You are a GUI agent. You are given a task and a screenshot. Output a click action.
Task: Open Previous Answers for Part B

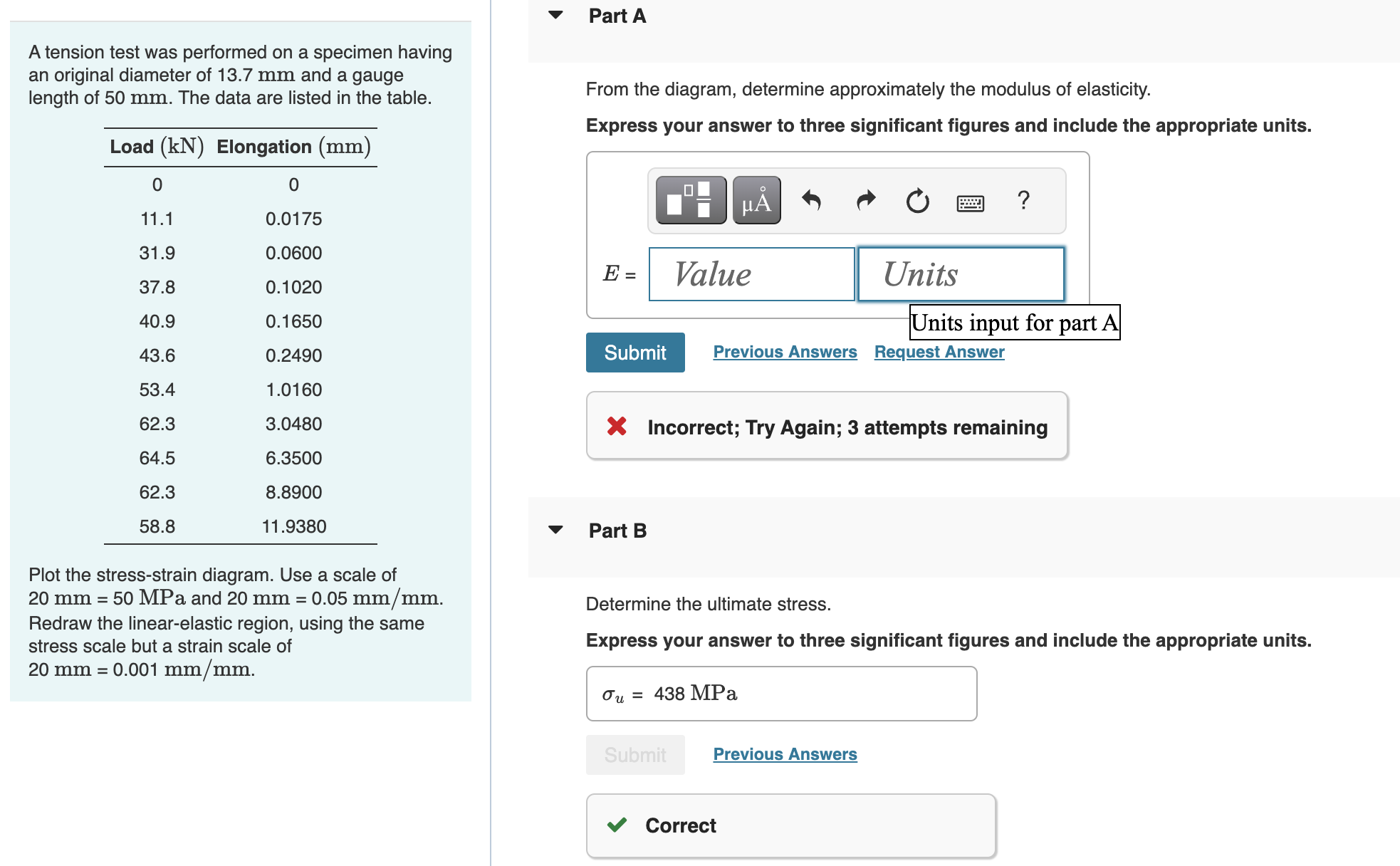tap(785, 754)
